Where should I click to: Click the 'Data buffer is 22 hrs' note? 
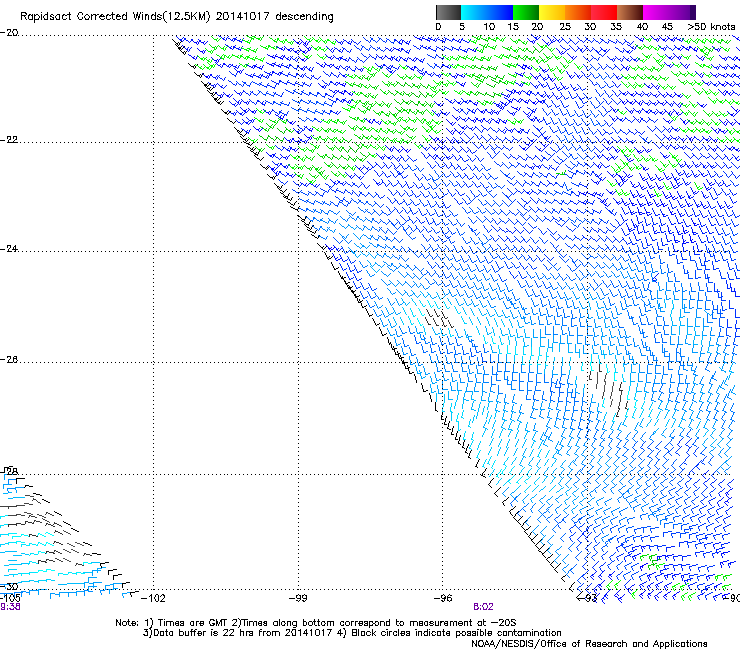click(x=352, y=633)
